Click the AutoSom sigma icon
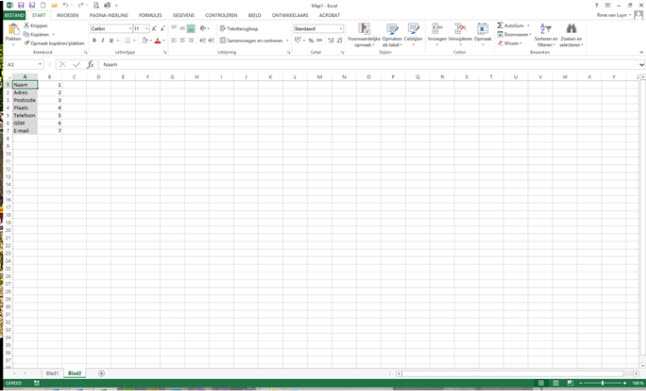The image size is (646, 391). point(500,26)
